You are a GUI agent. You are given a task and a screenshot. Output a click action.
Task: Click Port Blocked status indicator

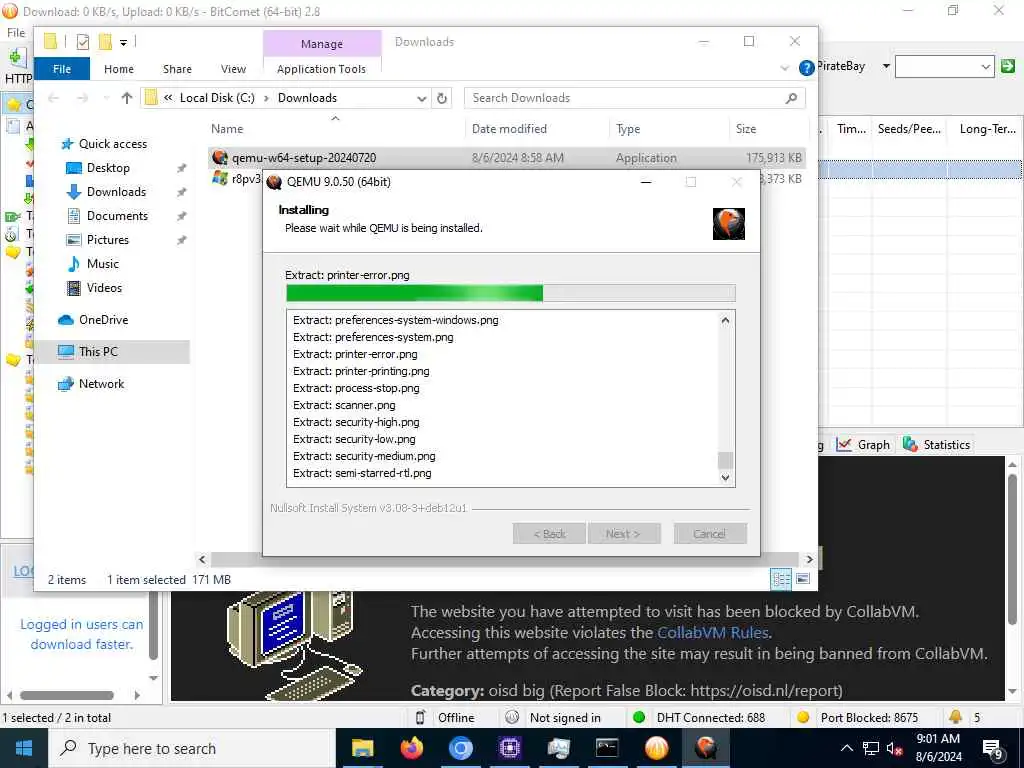pyautogui.click(x=857, y=718)
